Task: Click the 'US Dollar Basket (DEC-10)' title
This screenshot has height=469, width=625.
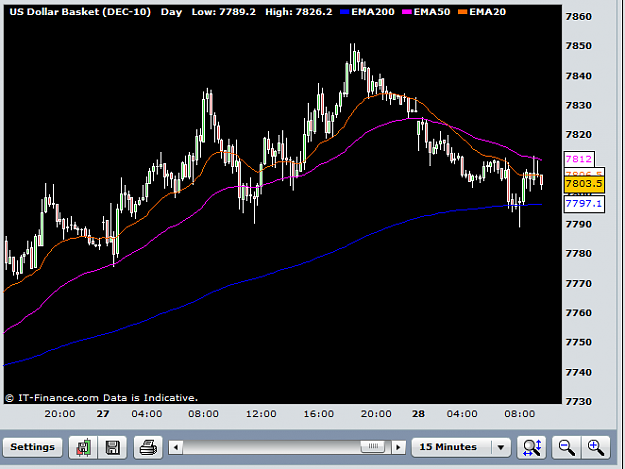Action: [x=80, y=12]
